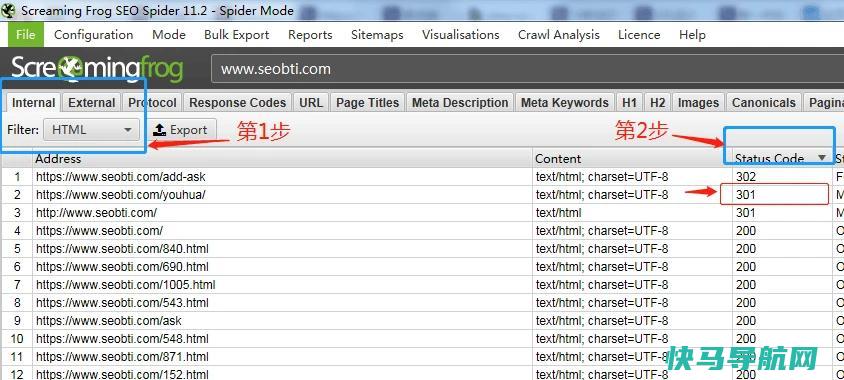Click the Export button
844x380 pixels.
[181, 130]
